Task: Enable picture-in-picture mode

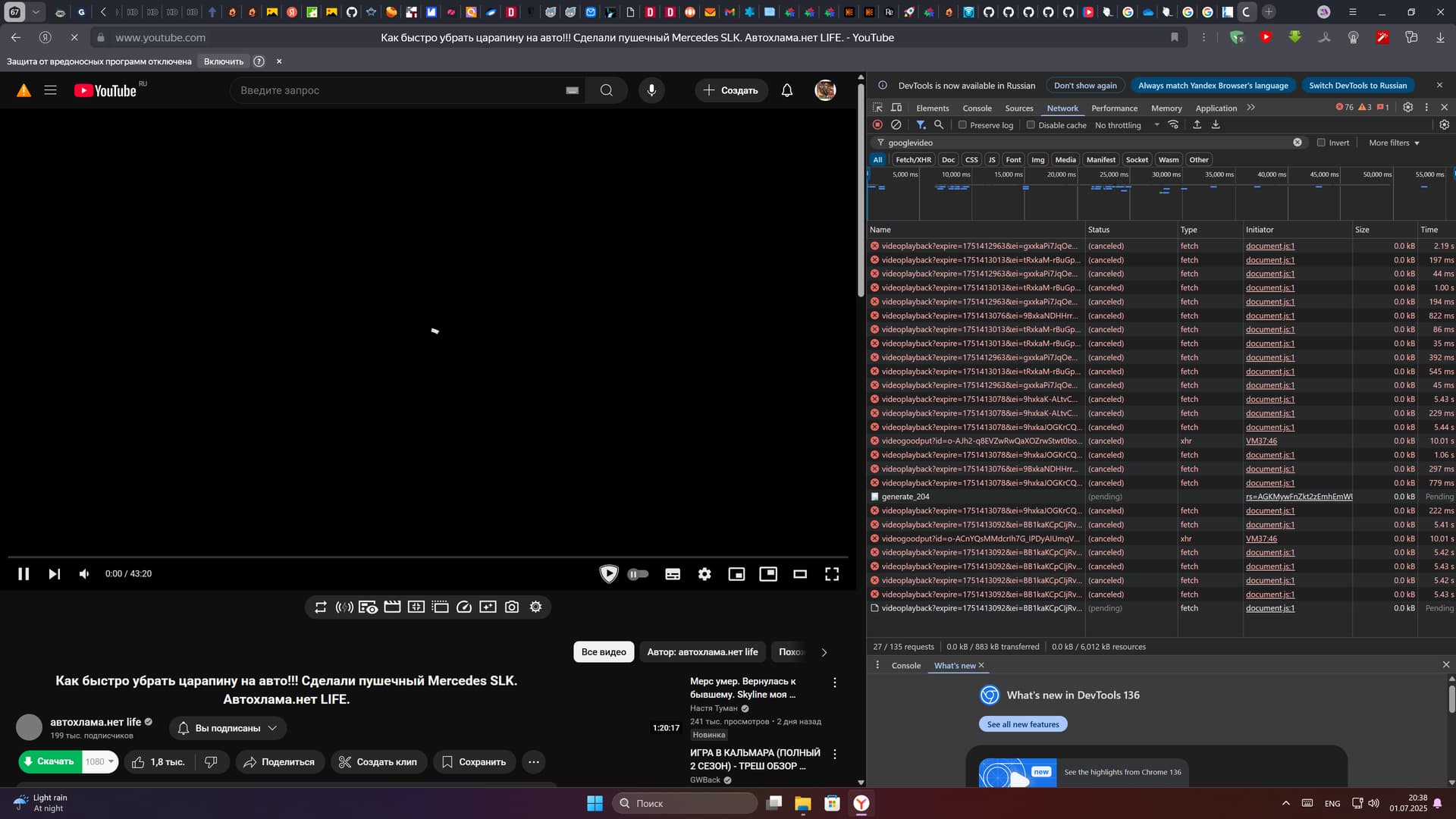Action: coord(768,574)
